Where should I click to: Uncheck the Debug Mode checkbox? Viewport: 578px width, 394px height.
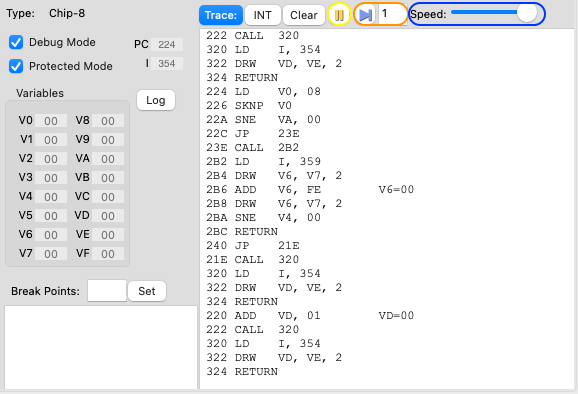point(16,42)
